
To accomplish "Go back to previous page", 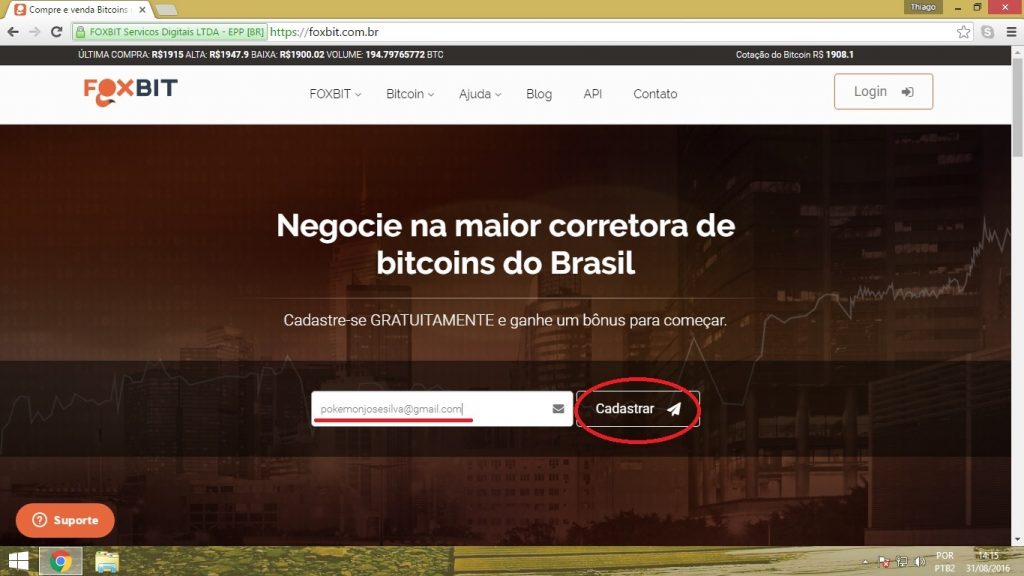I will click(x=13, y=32).
